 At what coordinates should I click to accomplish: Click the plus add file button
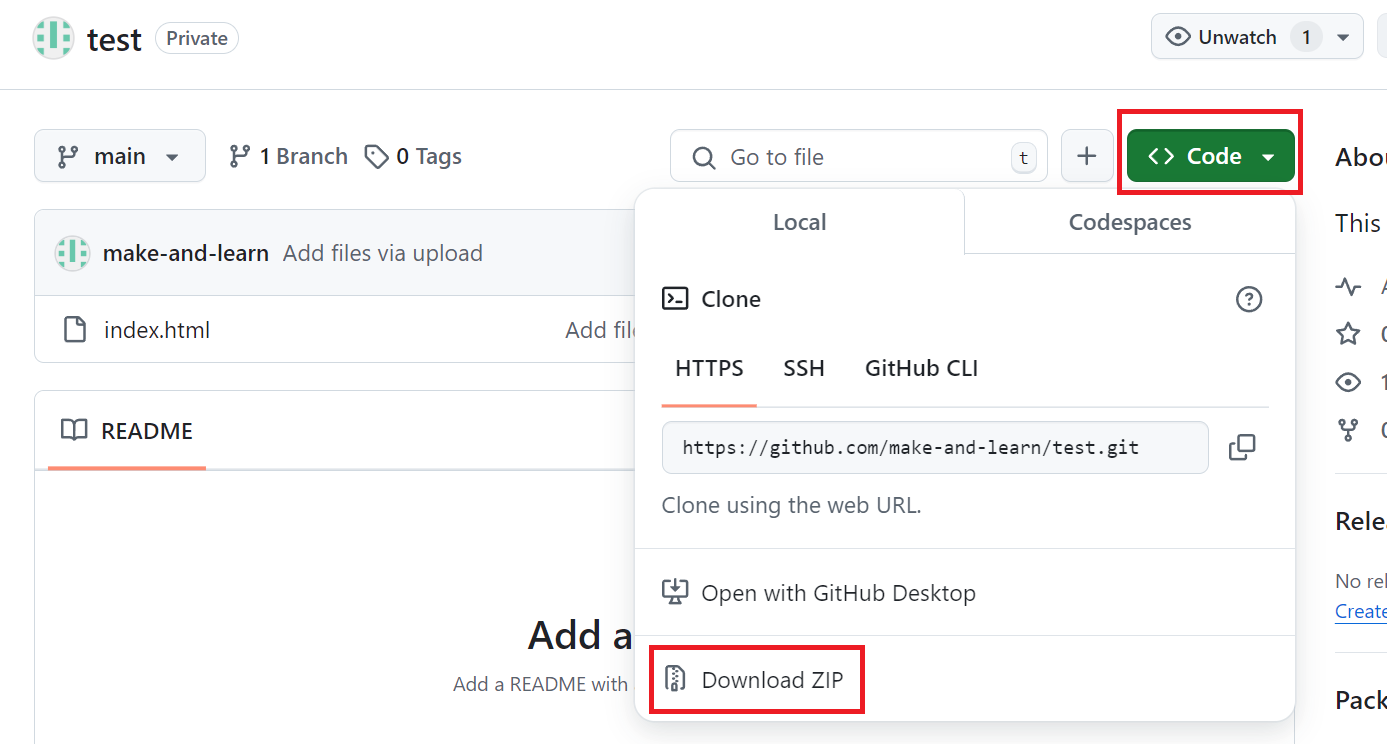coord(1087,156)
